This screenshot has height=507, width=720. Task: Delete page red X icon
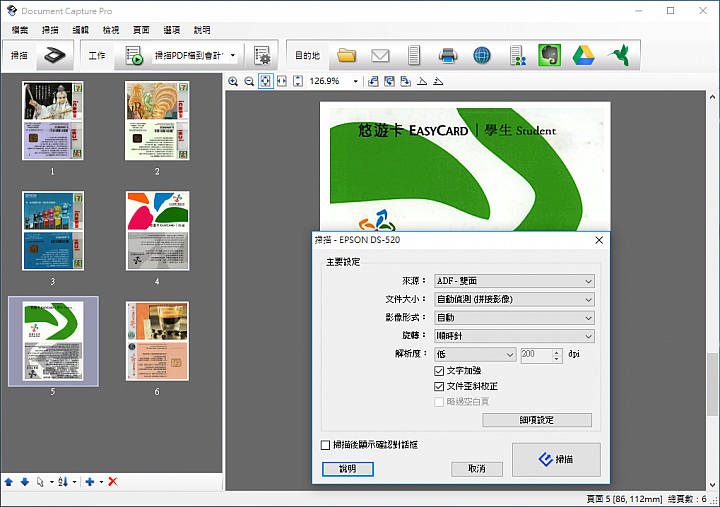click(x=113, y=482)
